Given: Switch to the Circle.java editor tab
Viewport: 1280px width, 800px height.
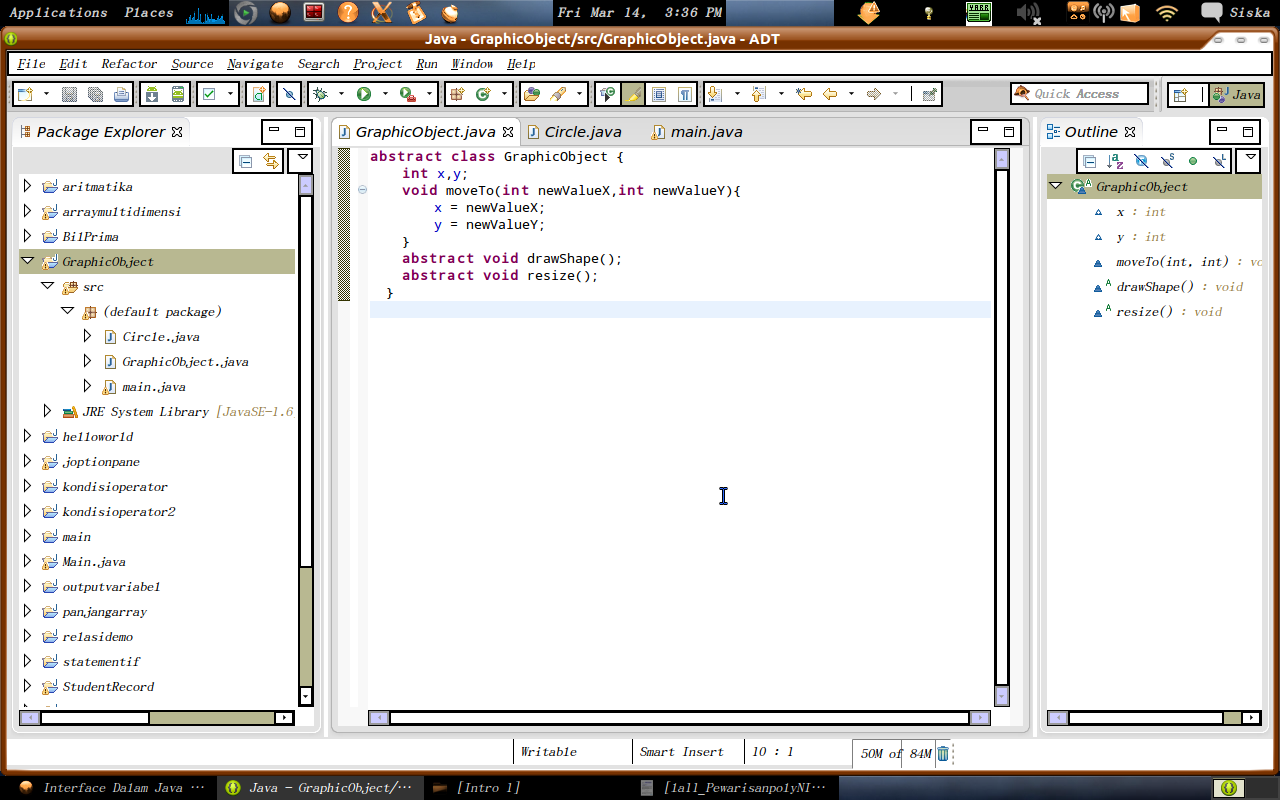Looking at the screenshot, I should point(582,131).
